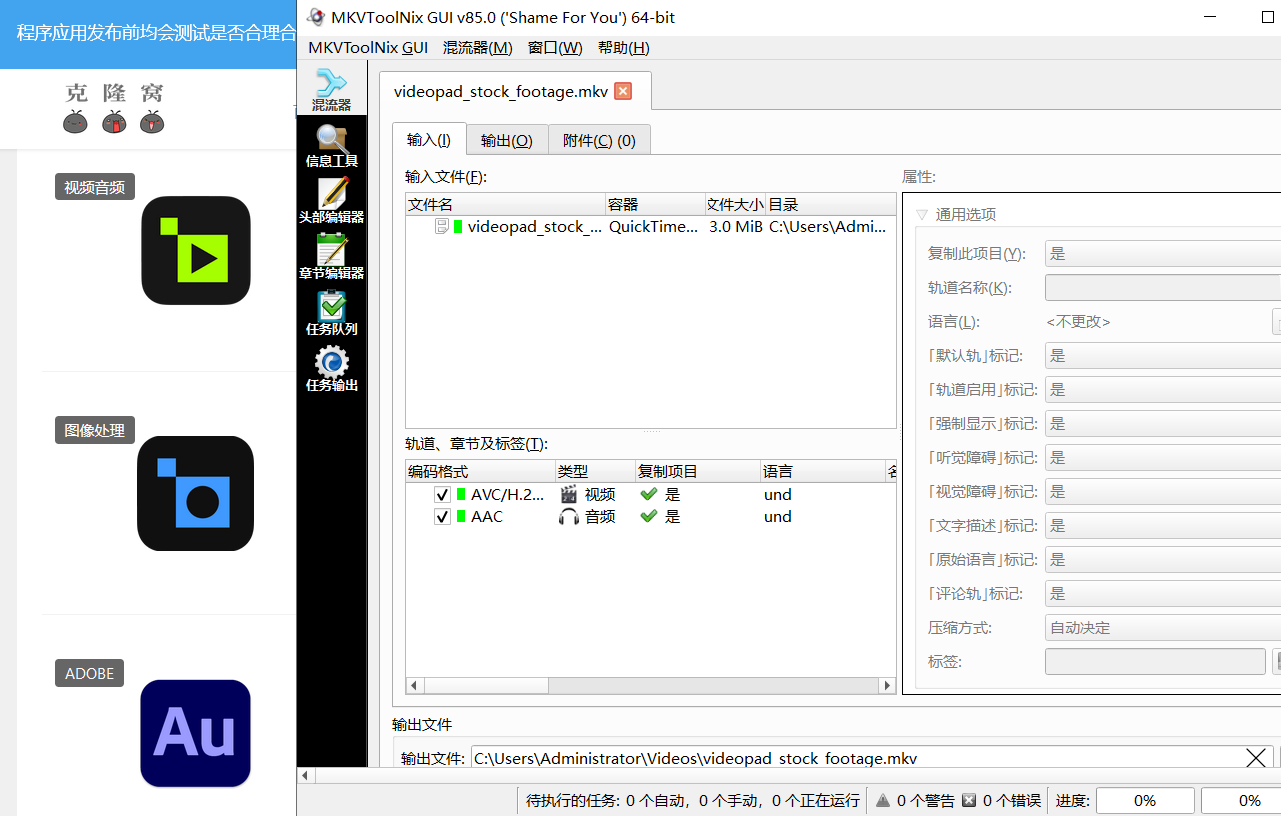The image size is (1281, 816).
Task: Click the MKVToolNix title bar app icon
Action: pyautogui.click(x=316, y=17)
